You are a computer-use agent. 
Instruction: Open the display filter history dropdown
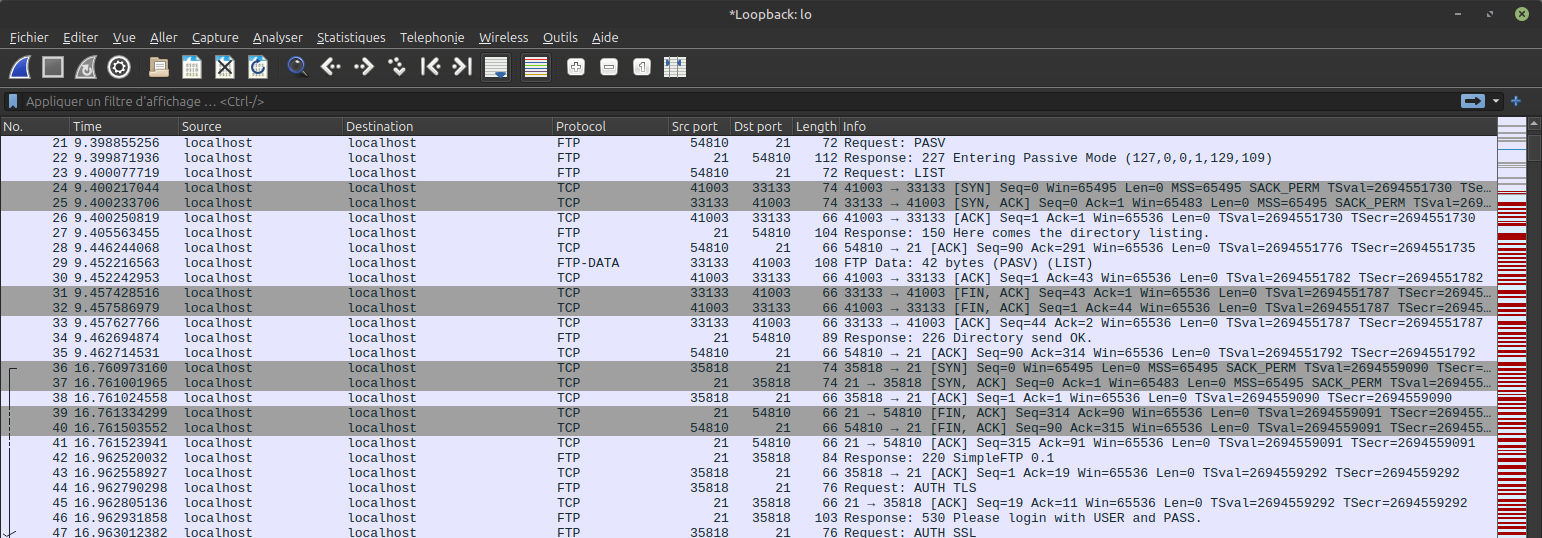click(1497, 101)
